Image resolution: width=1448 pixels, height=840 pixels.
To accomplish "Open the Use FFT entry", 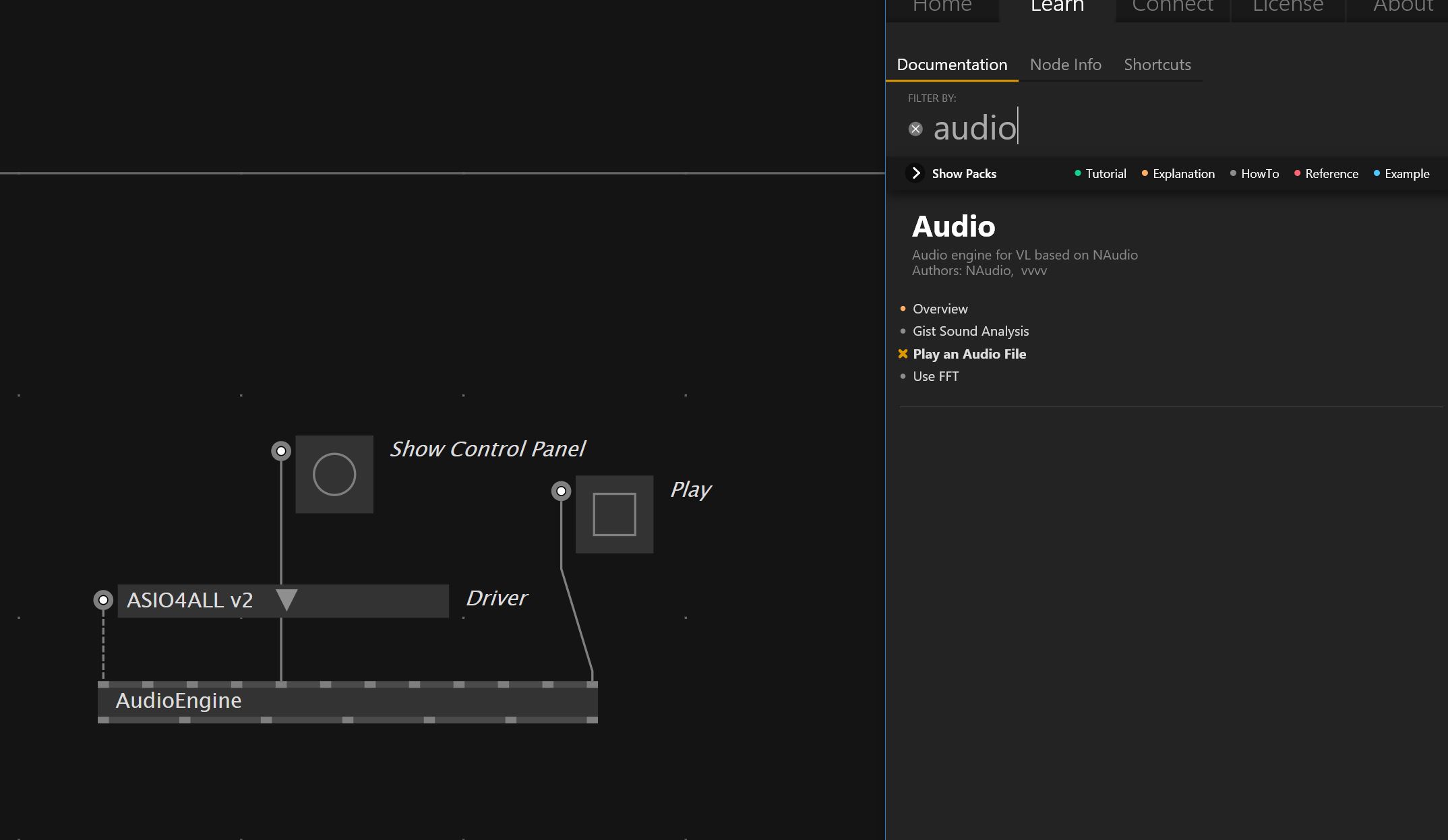I will (x=935, y=376).
